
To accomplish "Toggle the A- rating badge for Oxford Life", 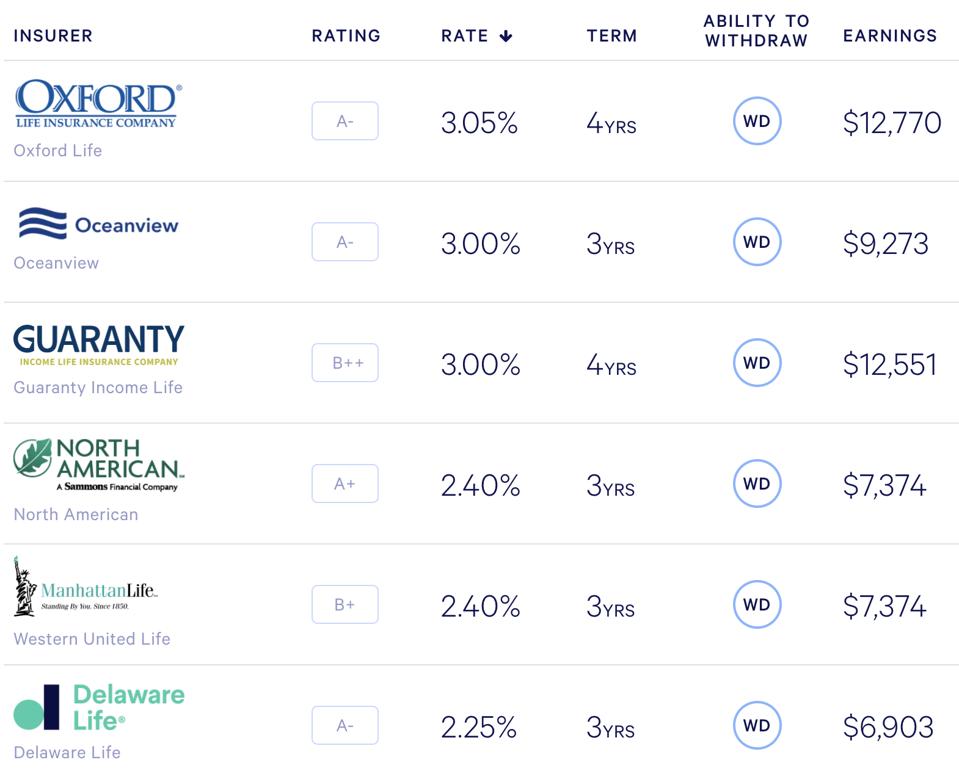I will [x=344, y=120].
